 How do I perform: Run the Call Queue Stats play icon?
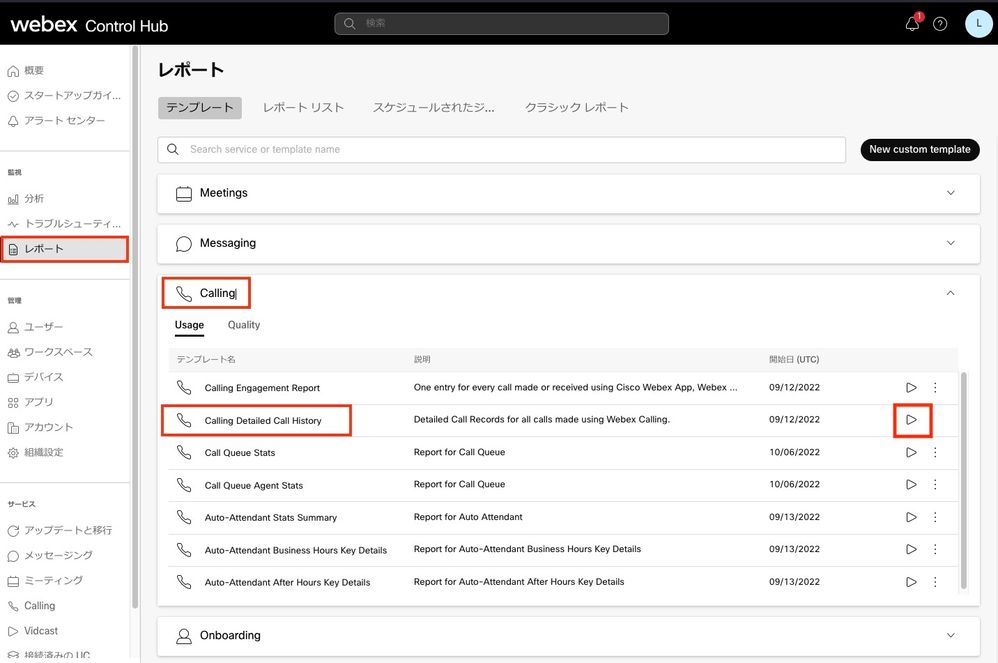[x=911, y=452]
